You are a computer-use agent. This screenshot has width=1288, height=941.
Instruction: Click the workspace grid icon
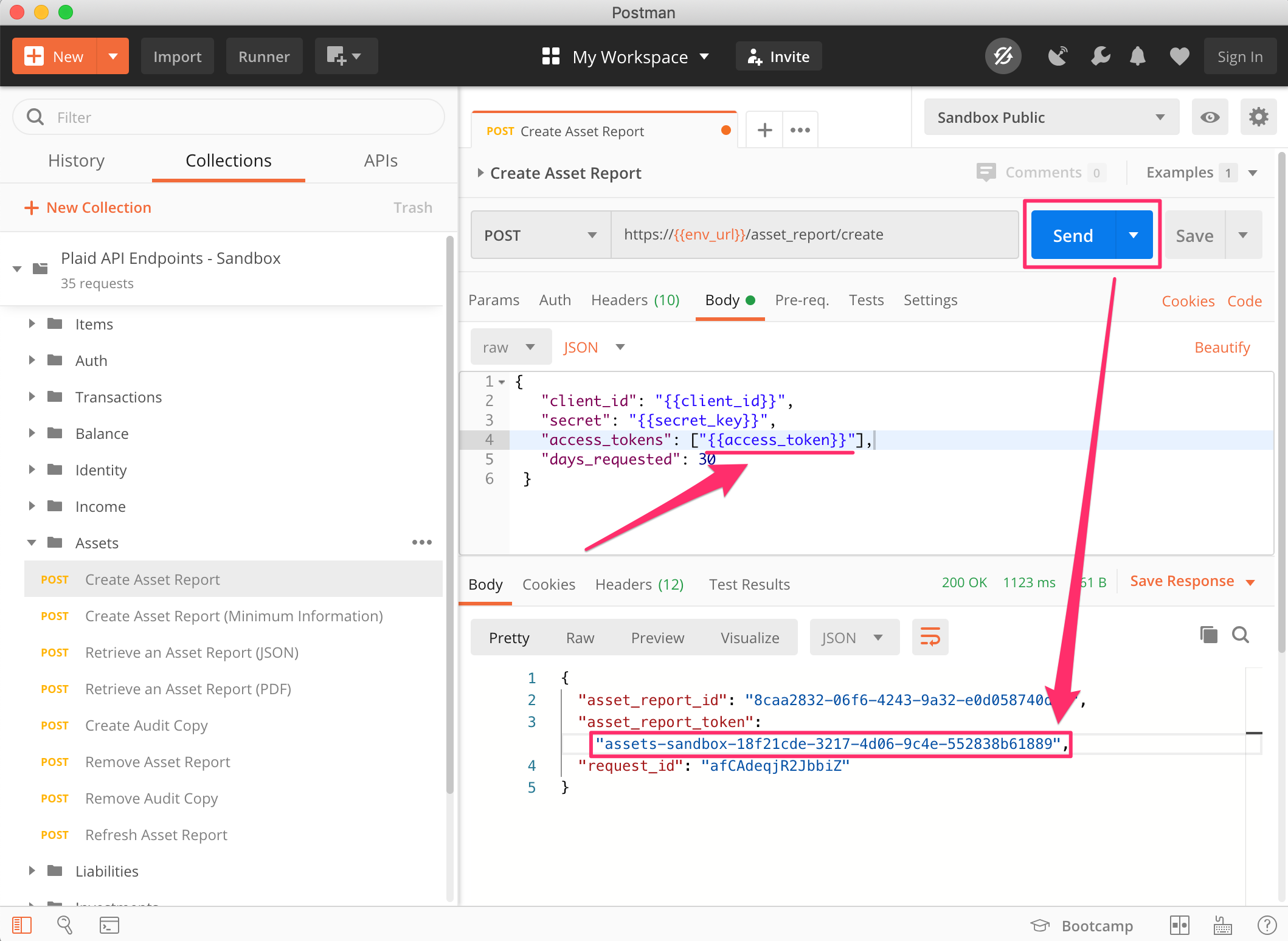pos(550,57)
